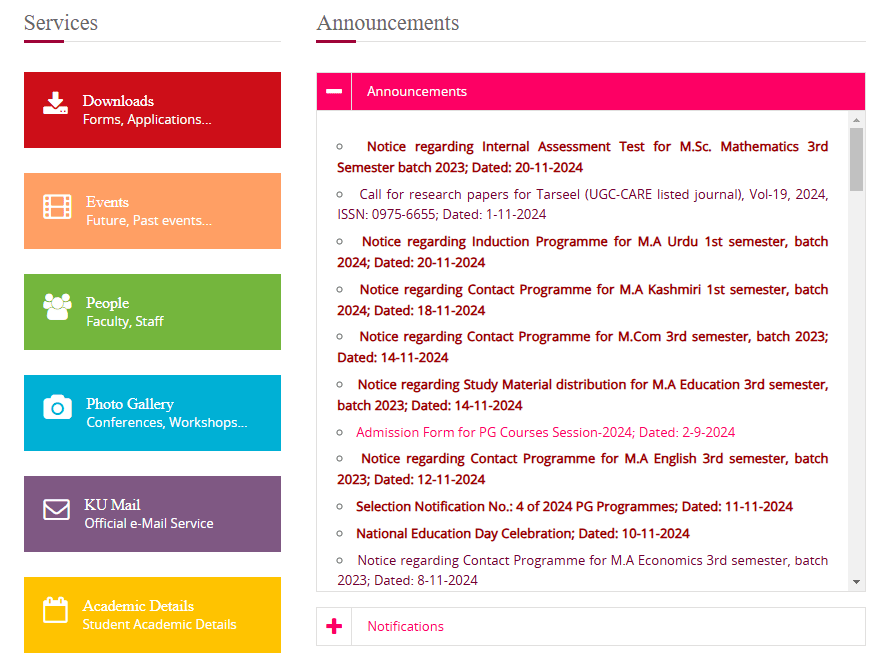The image size is (890, 667).
Task: Click the Academic Details calendar icon
Action: 56,610
